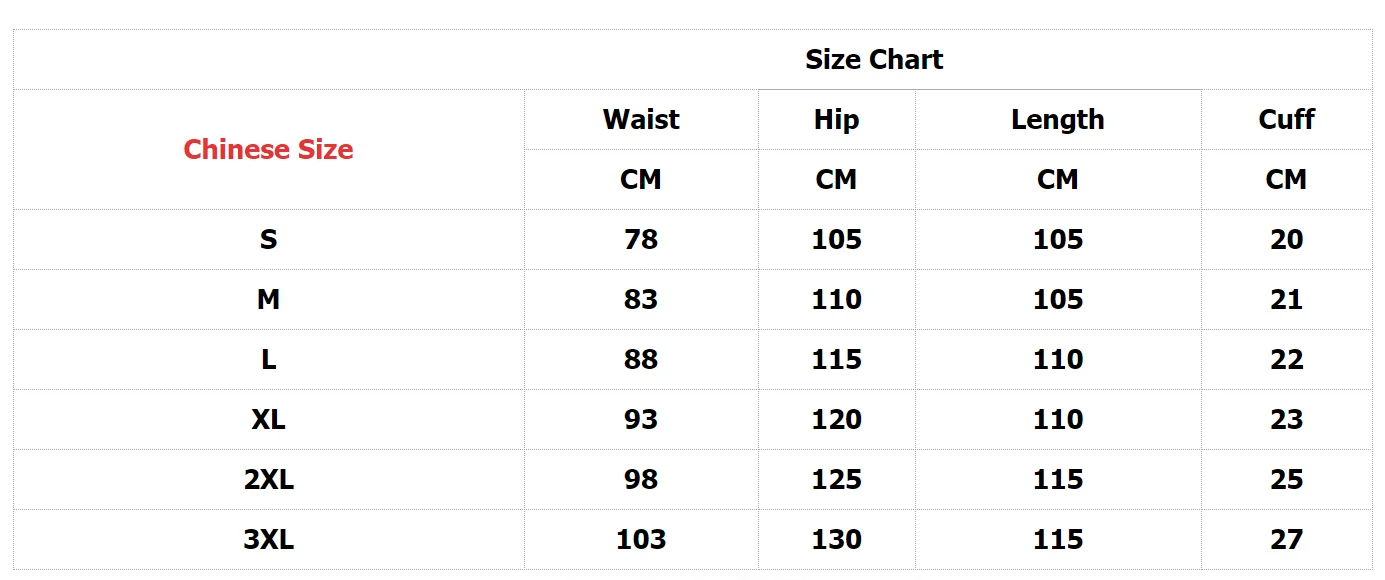Select the 2XL size row label
The image size is (1385, 580).
pyautogui.click(x=268, y=480)
